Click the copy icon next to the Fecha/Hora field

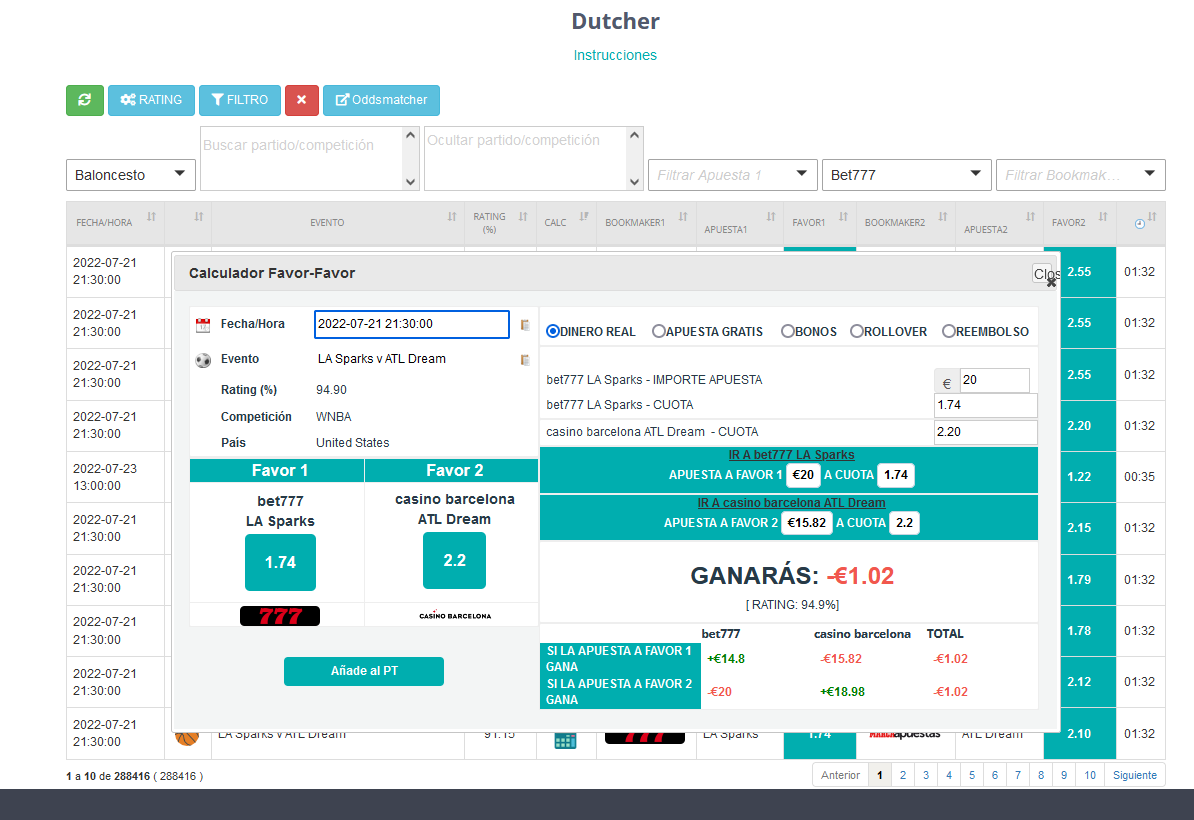525,325
